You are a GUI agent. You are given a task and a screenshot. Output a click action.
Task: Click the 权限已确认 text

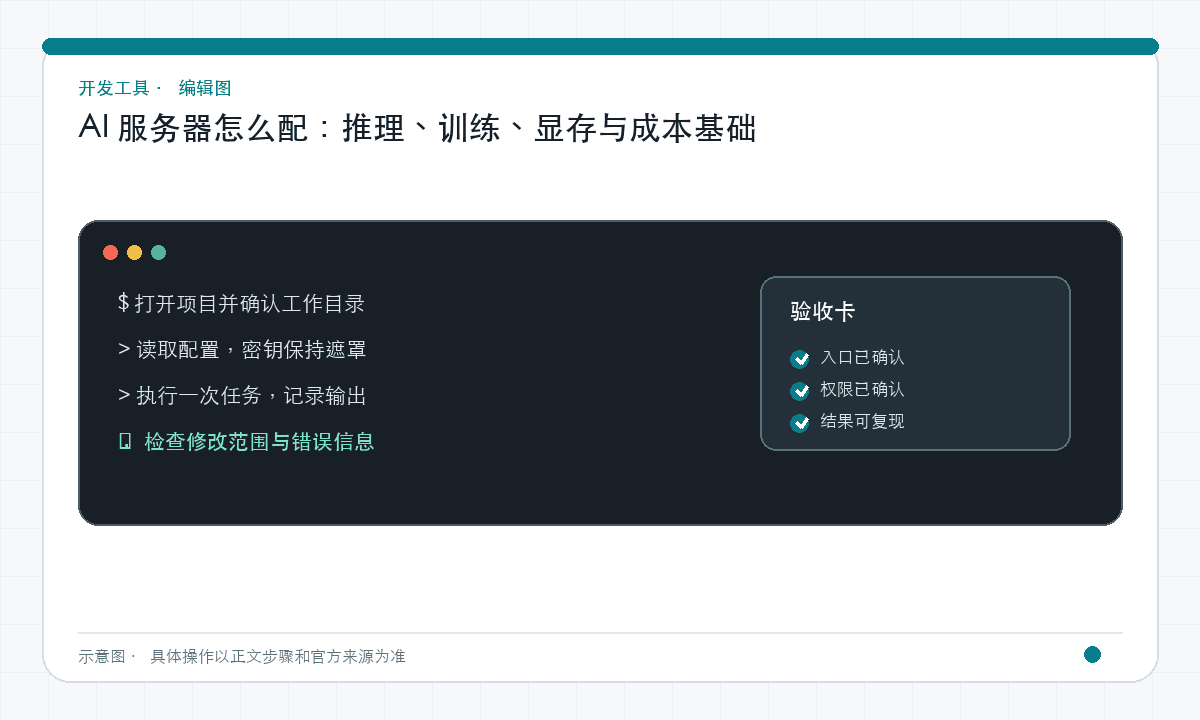862,389
